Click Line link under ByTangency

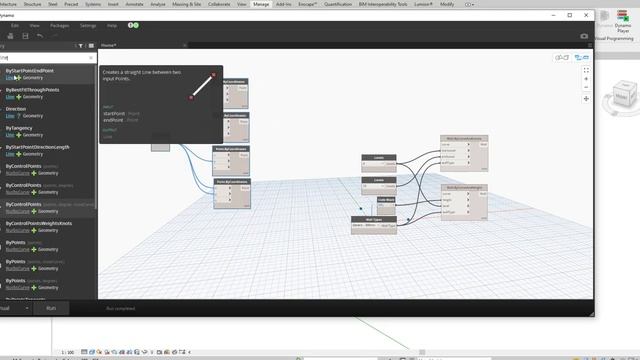point(10,135)
